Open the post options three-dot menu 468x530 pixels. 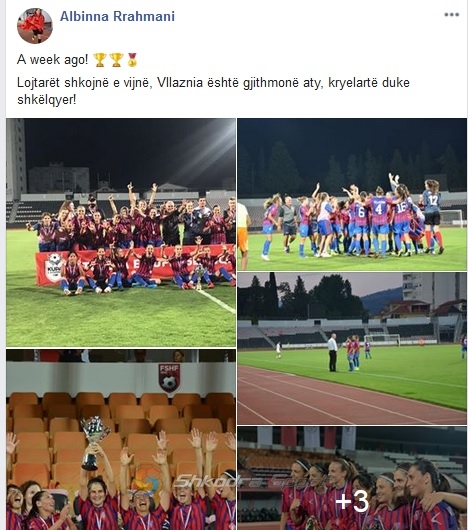(451, 15)
